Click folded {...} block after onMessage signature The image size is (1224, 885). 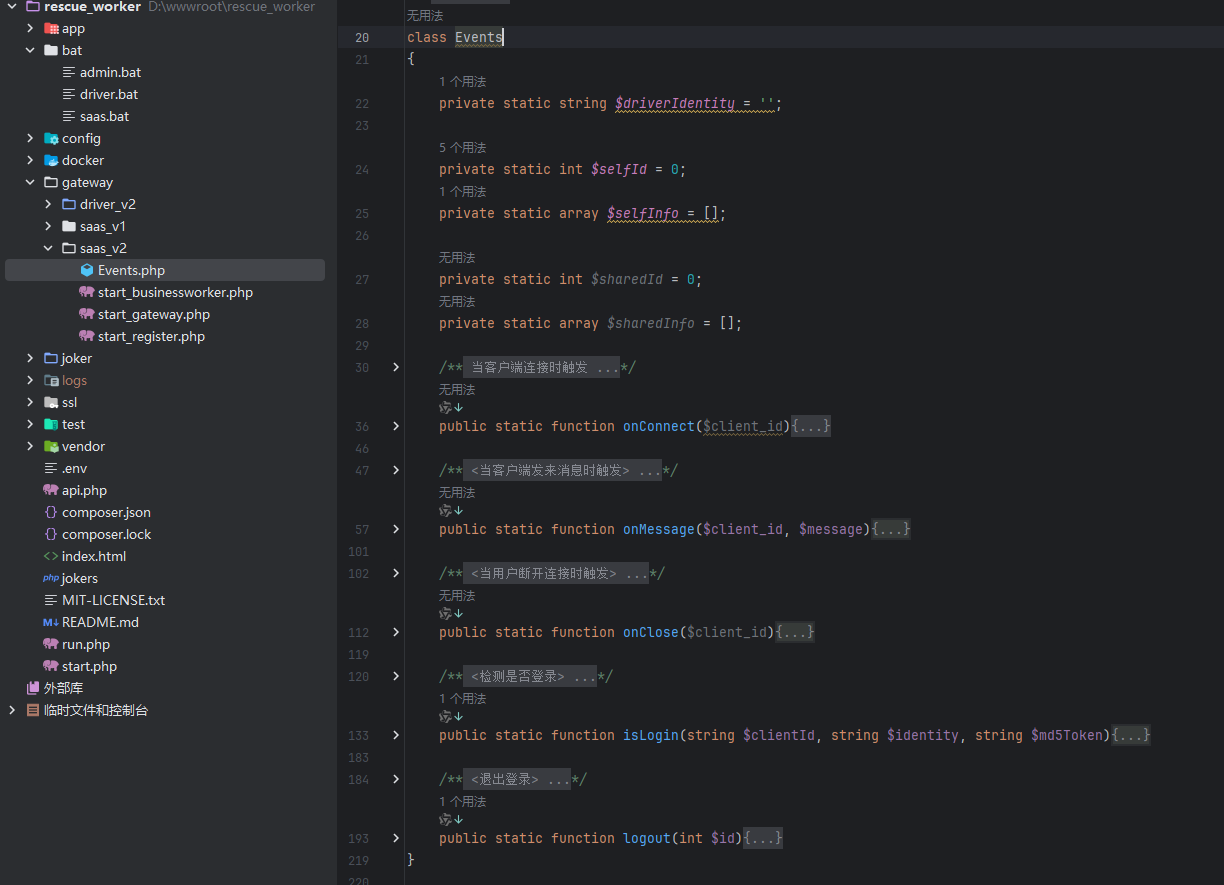[891, 530]
